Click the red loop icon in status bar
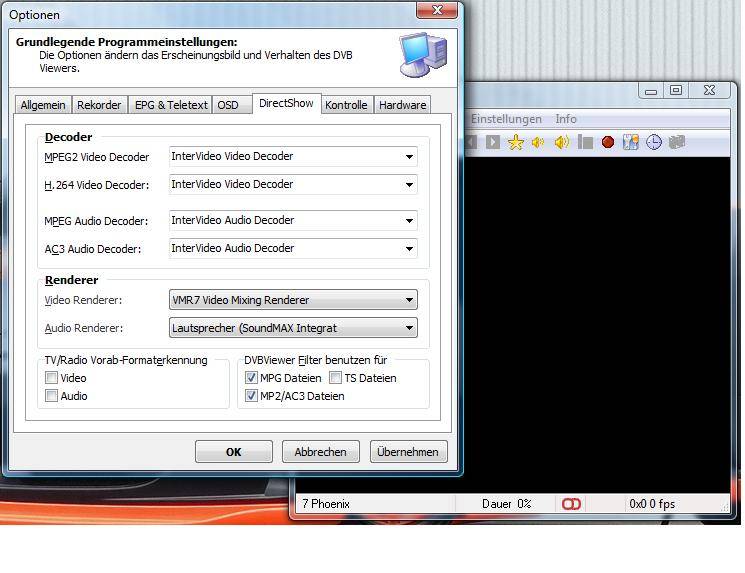The image size is (745, 573). tap(571, 504)
